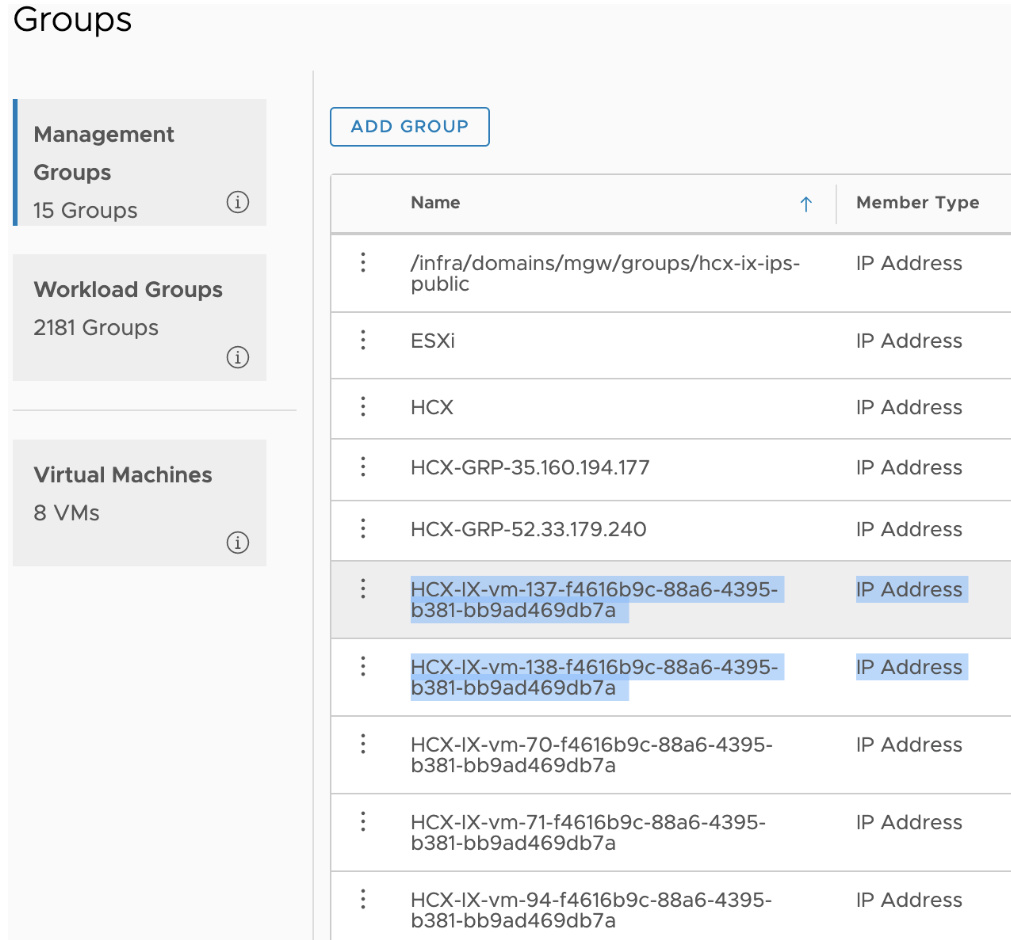Click three-dot menu for HCX-GRP-35.160.194.177
This screenshot has width=1011, height=940.
click(363, 467)
